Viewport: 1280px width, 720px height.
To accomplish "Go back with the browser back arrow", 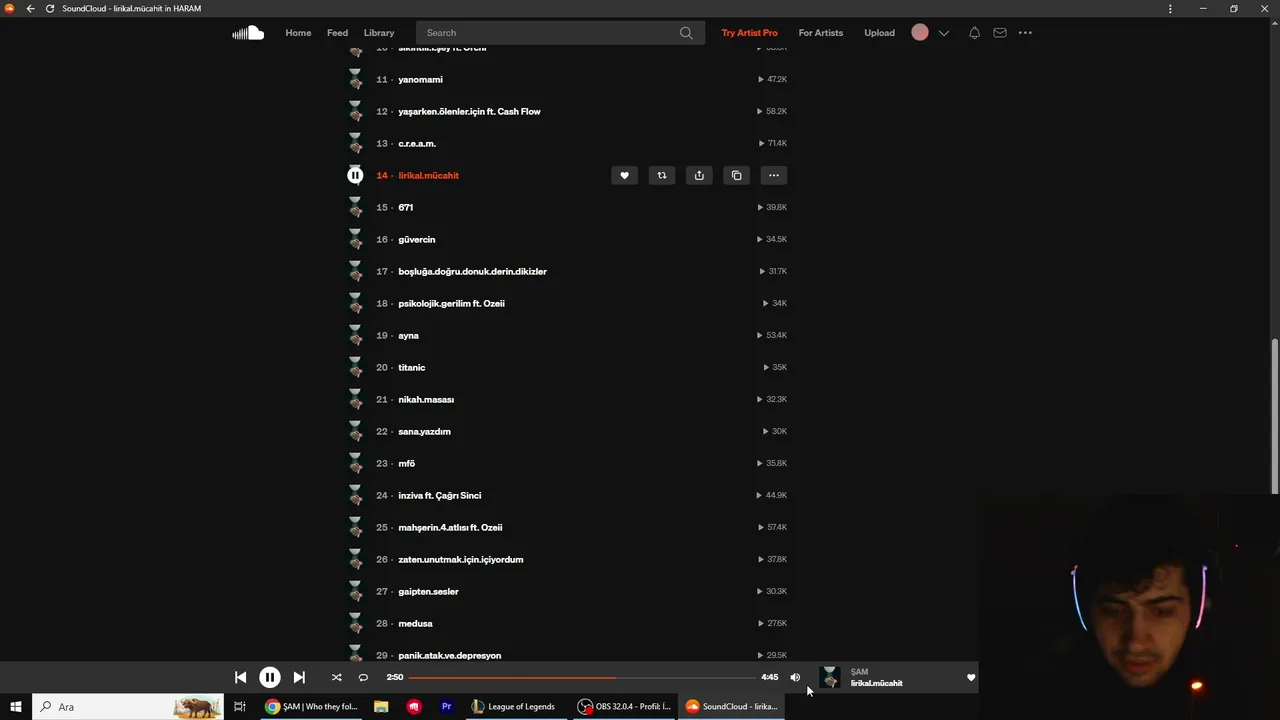I will pyautogui.click(x=30, y=8).
